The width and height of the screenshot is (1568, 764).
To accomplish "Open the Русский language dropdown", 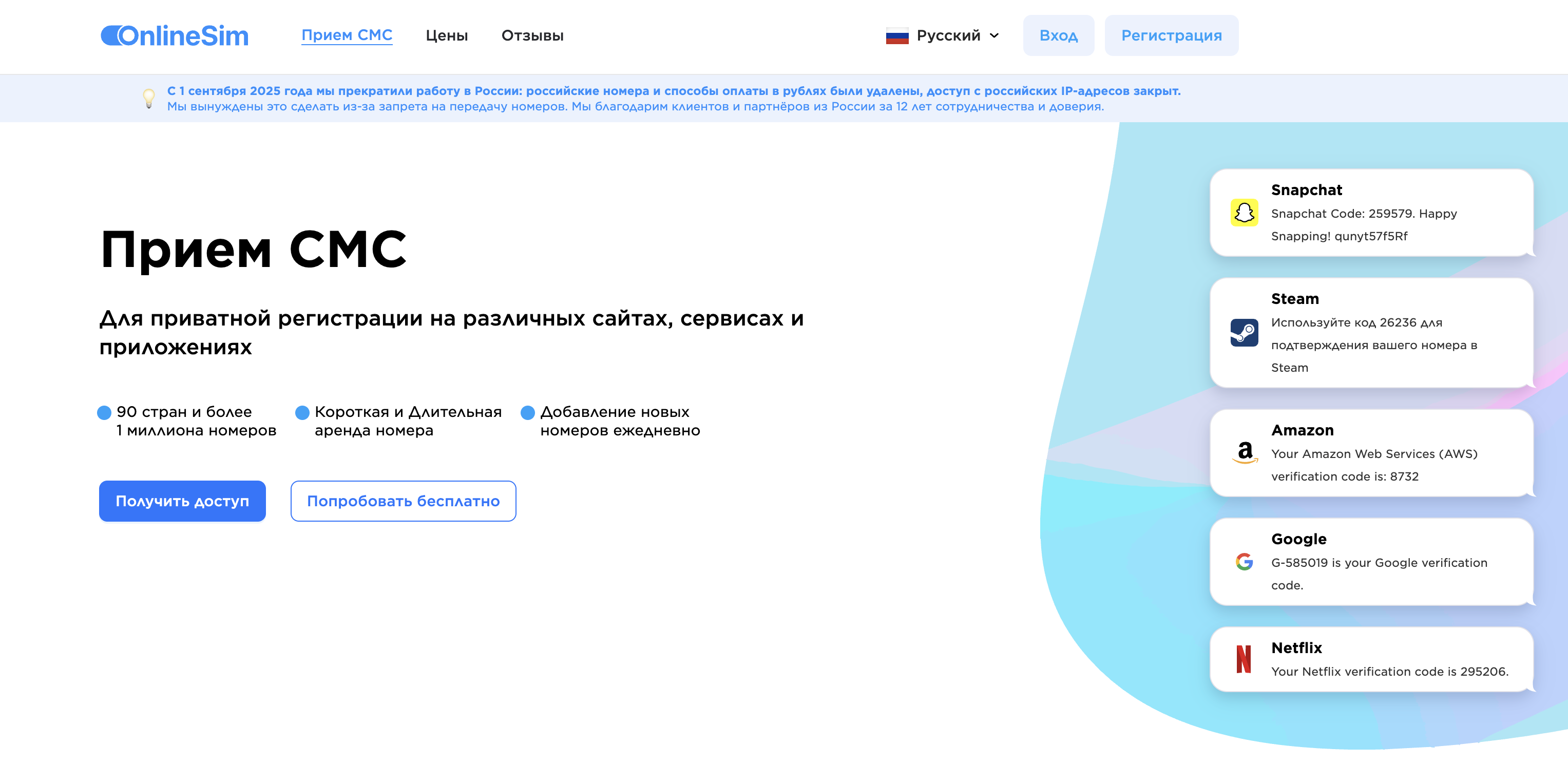I will [948, 35].
